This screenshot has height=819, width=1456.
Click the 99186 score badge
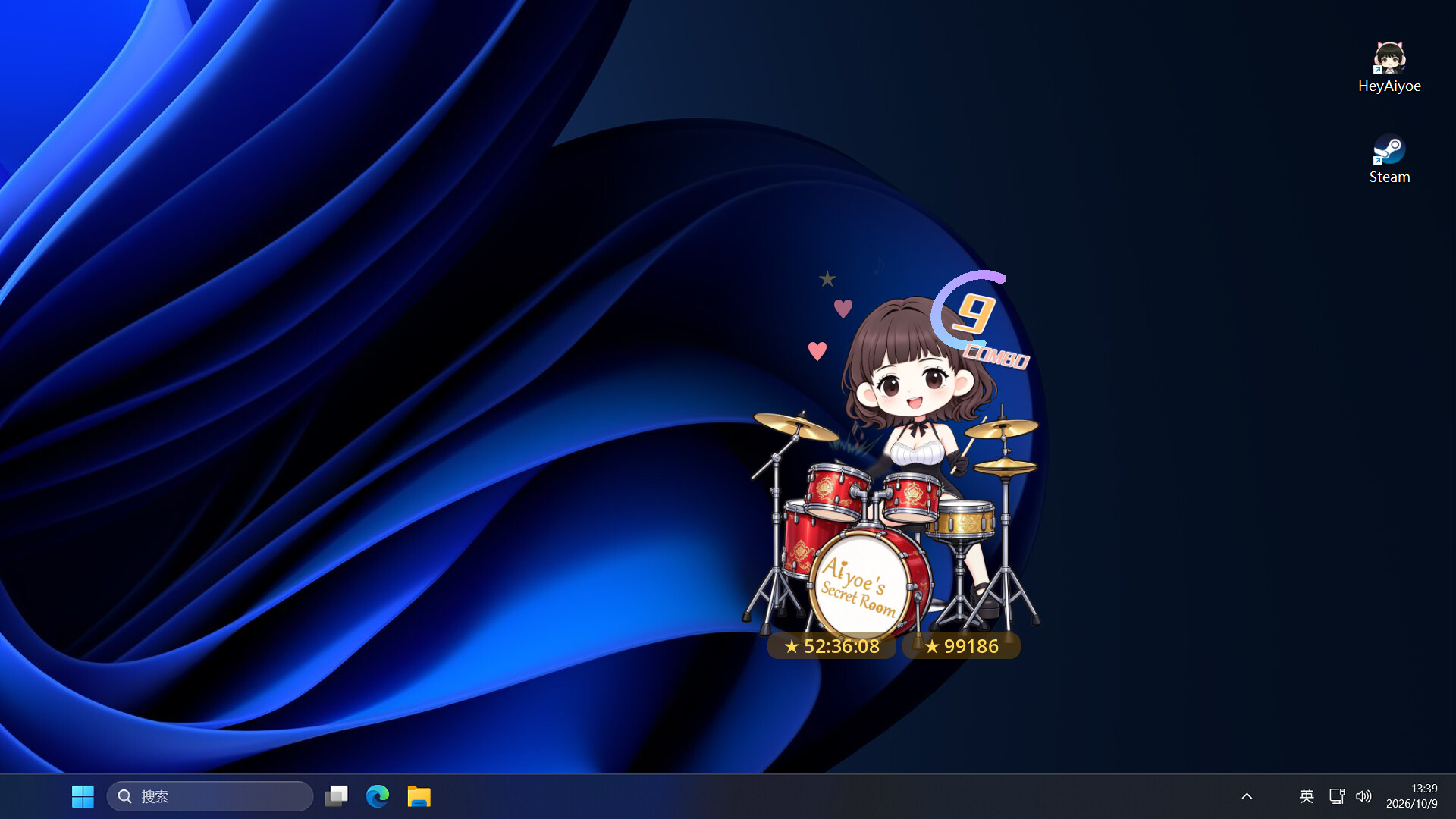tap(961, 646)
